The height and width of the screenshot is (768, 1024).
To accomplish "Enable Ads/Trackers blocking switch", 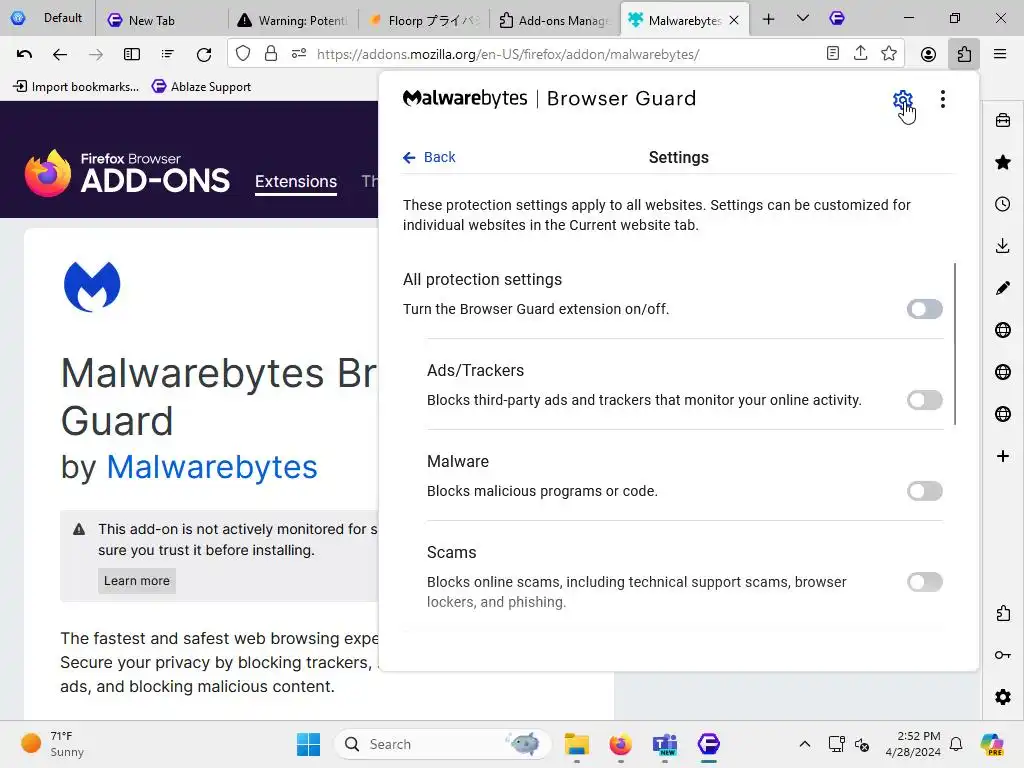I will [x=924, y=400].
